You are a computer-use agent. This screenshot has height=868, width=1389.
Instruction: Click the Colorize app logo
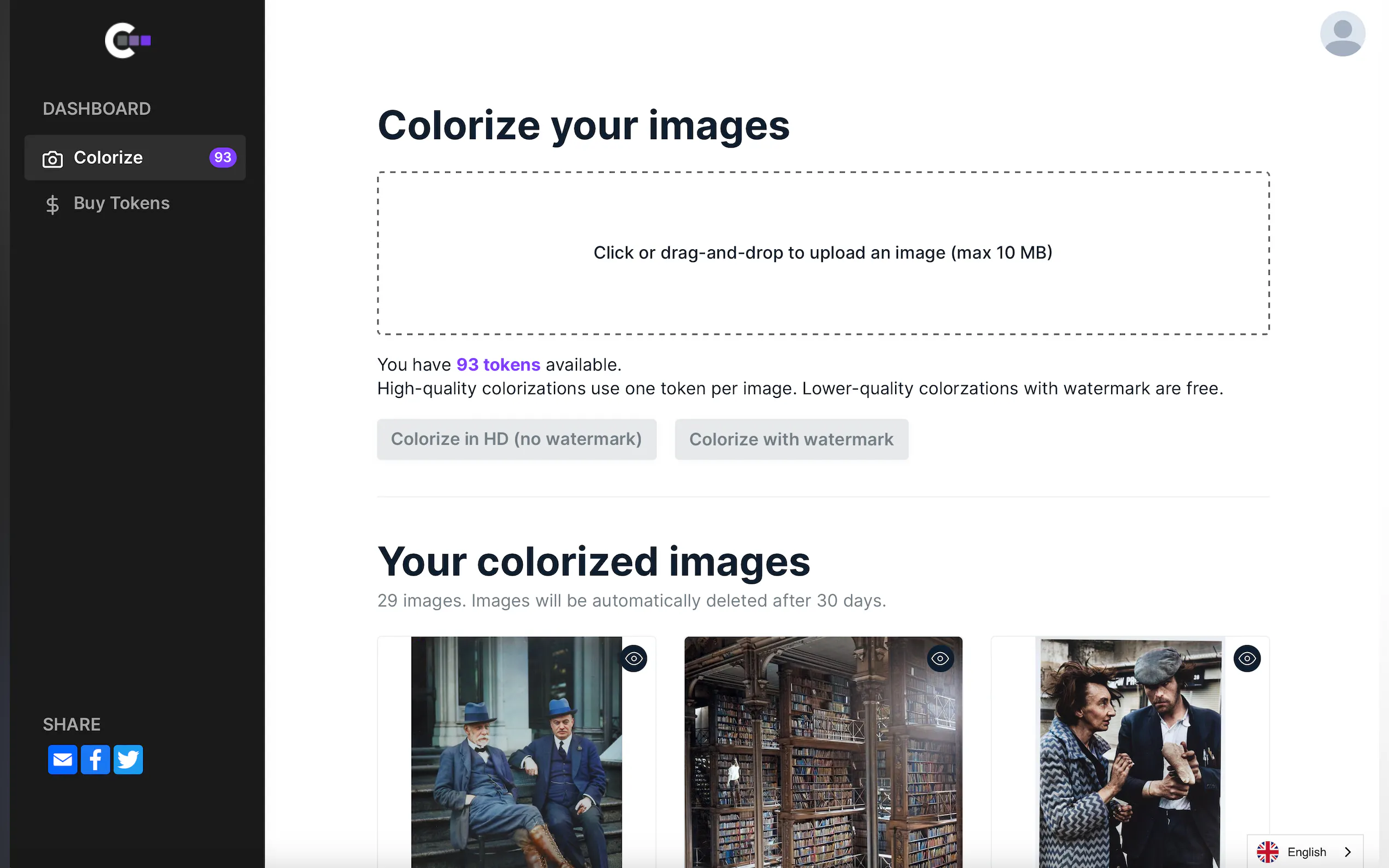[127, 40]
